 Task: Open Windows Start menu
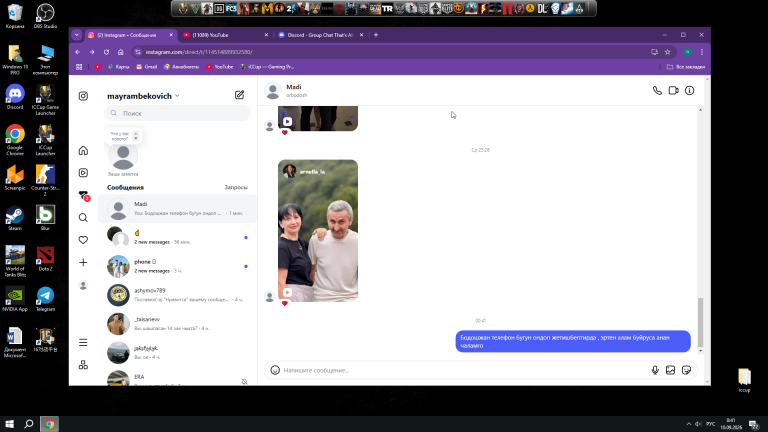(9, 424)
